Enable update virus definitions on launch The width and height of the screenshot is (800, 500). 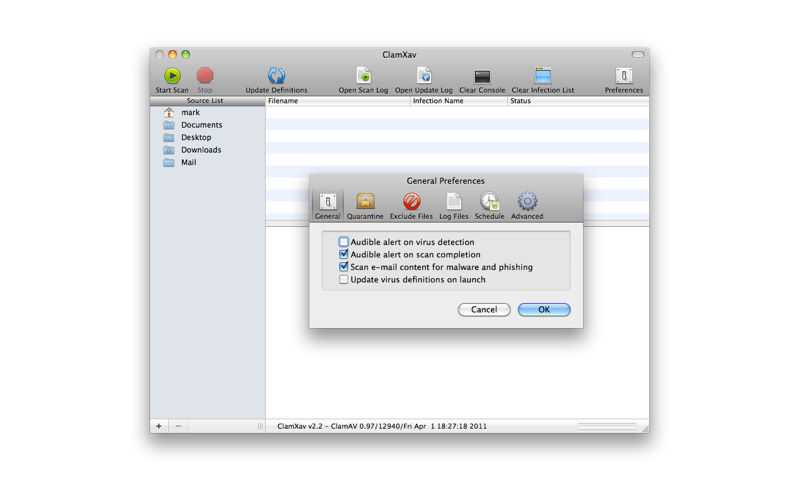pyautogui.click(x=343, y=280)
